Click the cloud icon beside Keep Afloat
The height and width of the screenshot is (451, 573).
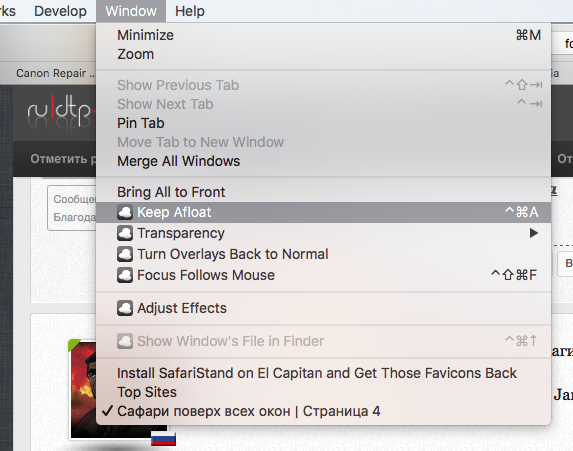click(x=125, y=212)
